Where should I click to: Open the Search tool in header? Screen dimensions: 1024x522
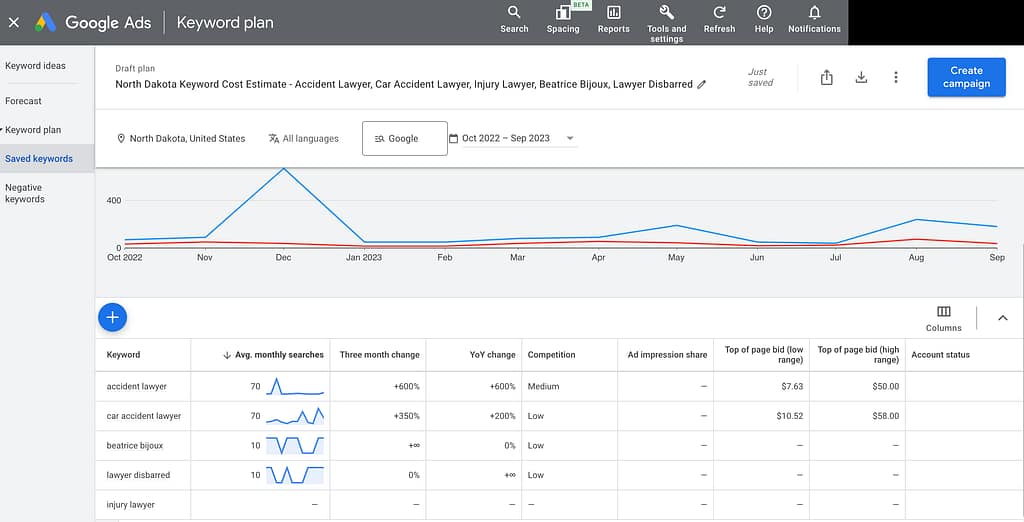[514, 20]
